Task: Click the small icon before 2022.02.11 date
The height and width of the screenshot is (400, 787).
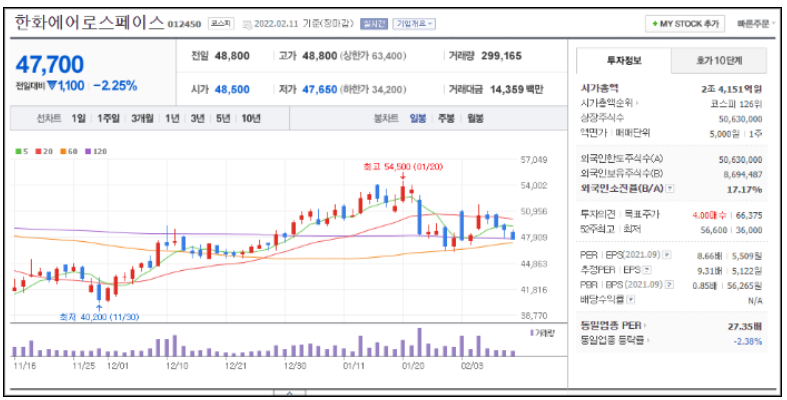Action: pyautogui.click(x=246, y=24)
